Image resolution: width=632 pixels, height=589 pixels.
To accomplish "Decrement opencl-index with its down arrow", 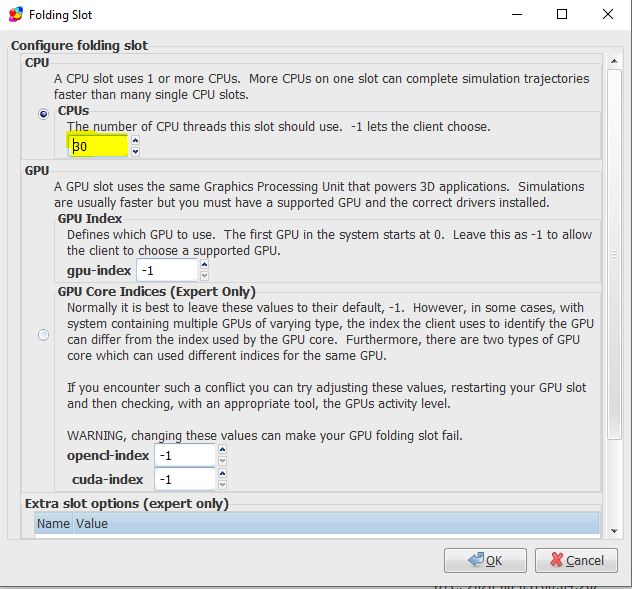I will click(222, 460).
